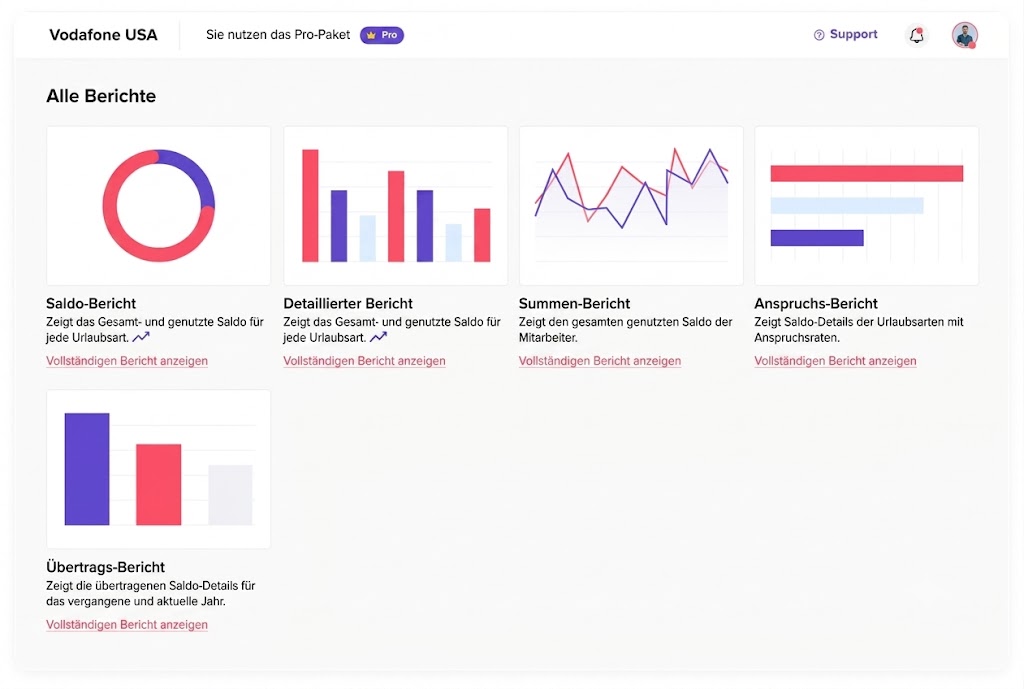Screen dimensions: 1024x689
Task: Open the Saldo-Bericht donut chart thumbnail
Action: (159, 206)
